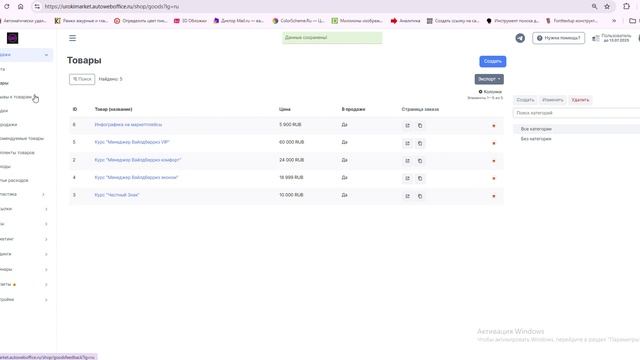Screen dimensions: 640x360
Task: Open order page for Честный Знак course
Action: 407,196
